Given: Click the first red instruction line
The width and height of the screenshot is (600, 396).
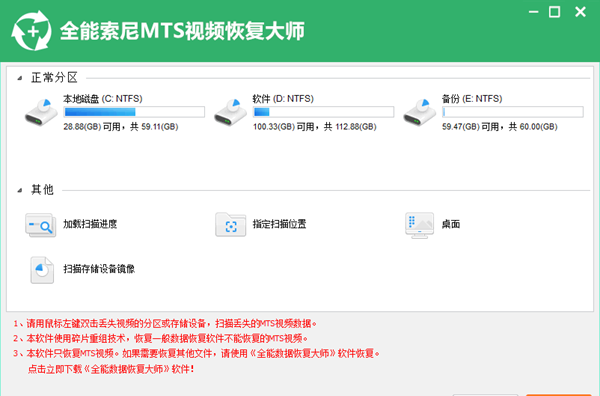Looking at the screenshot, I should click(x=165, y=324).
